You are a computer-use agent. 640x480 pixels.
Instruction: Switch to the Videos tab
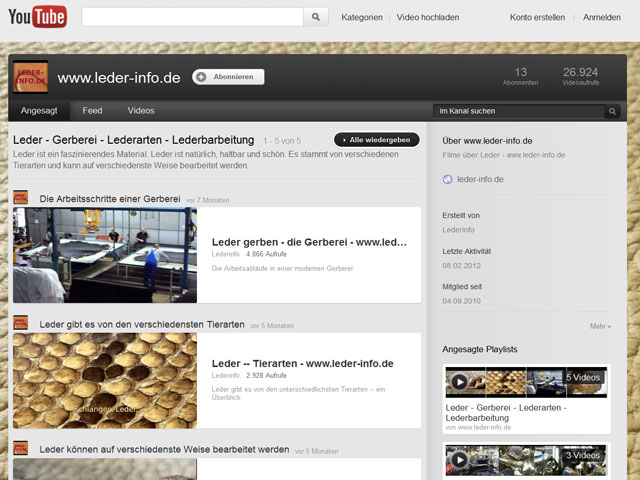141,111
